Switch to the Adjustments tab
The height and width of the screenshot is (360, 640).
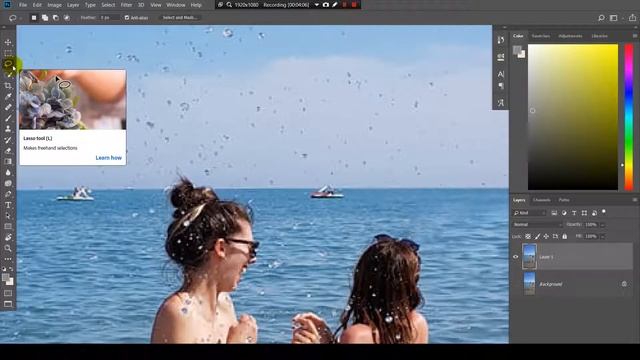coord(570,36)
